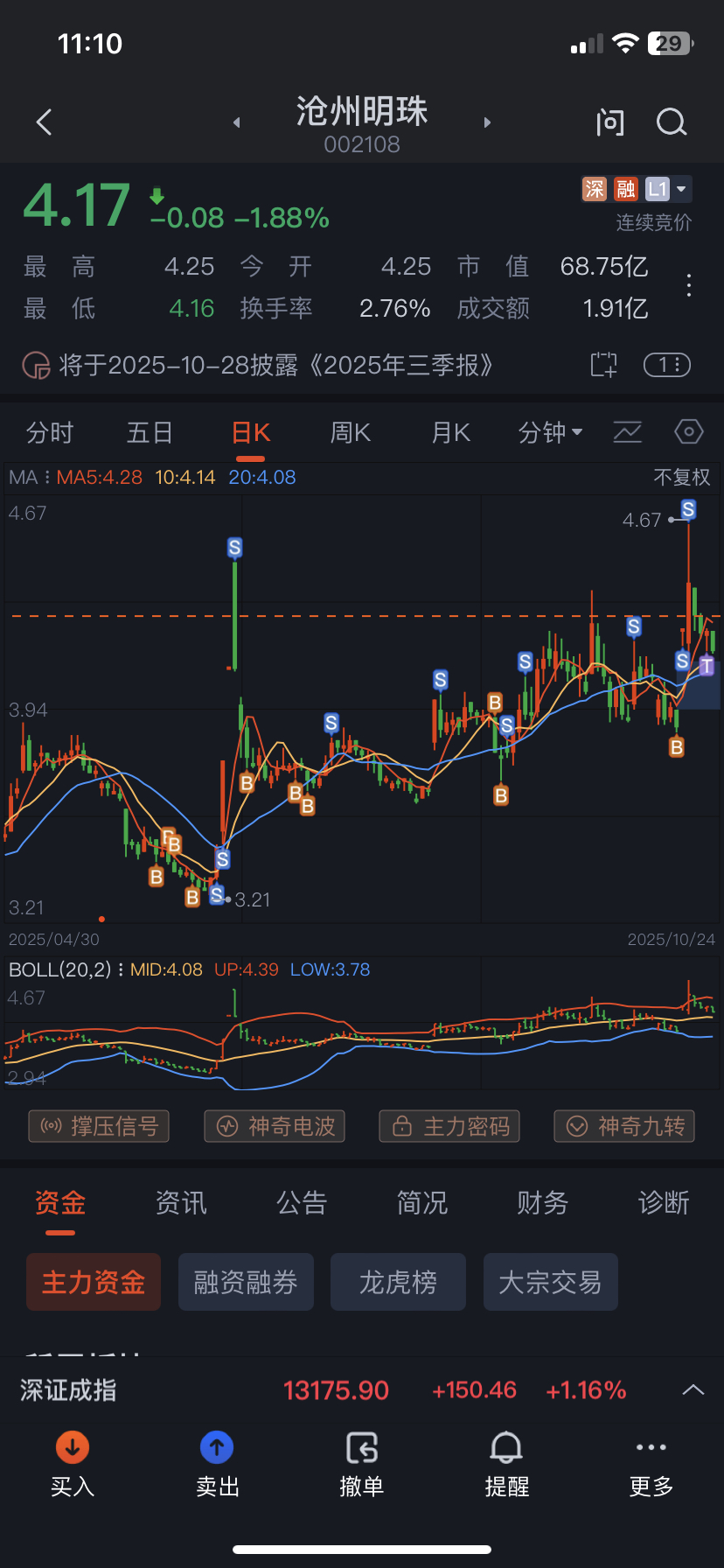The image size is (724, 1568).
Task: Enable 撑压信号 indicator
Action: click(99, 1126)
